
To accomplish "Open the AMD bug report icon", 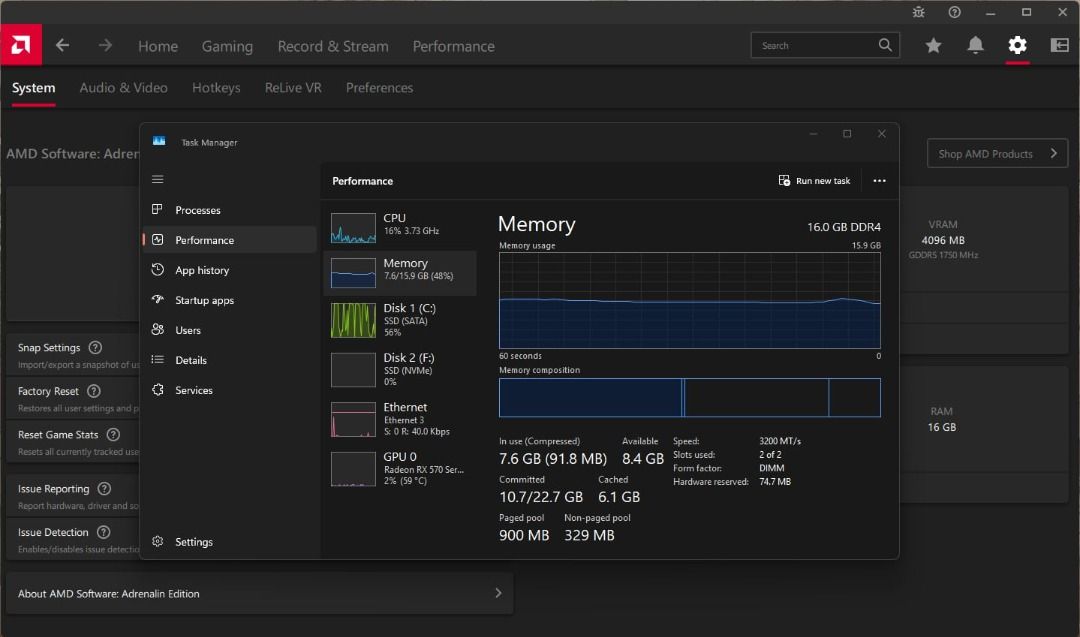I will (919, 12).
